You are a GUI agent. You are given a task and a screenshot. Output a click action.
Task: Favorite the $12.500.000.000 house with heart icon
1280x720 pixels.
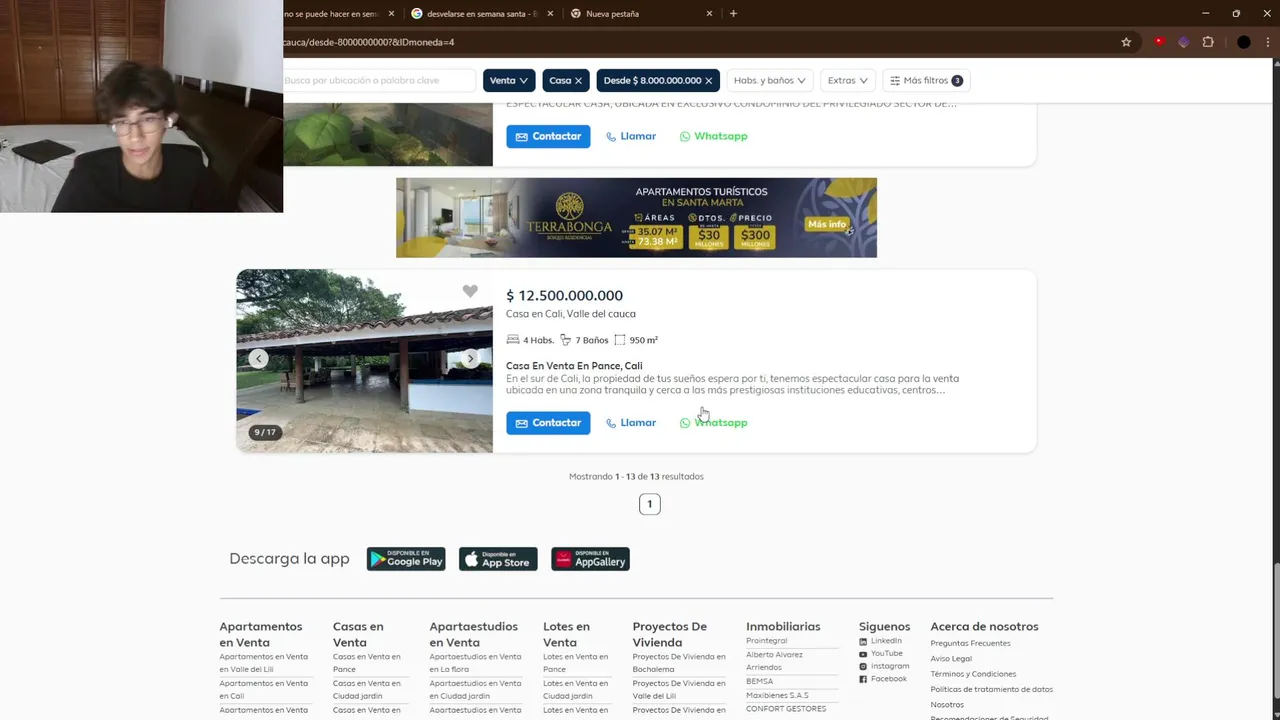470,291
